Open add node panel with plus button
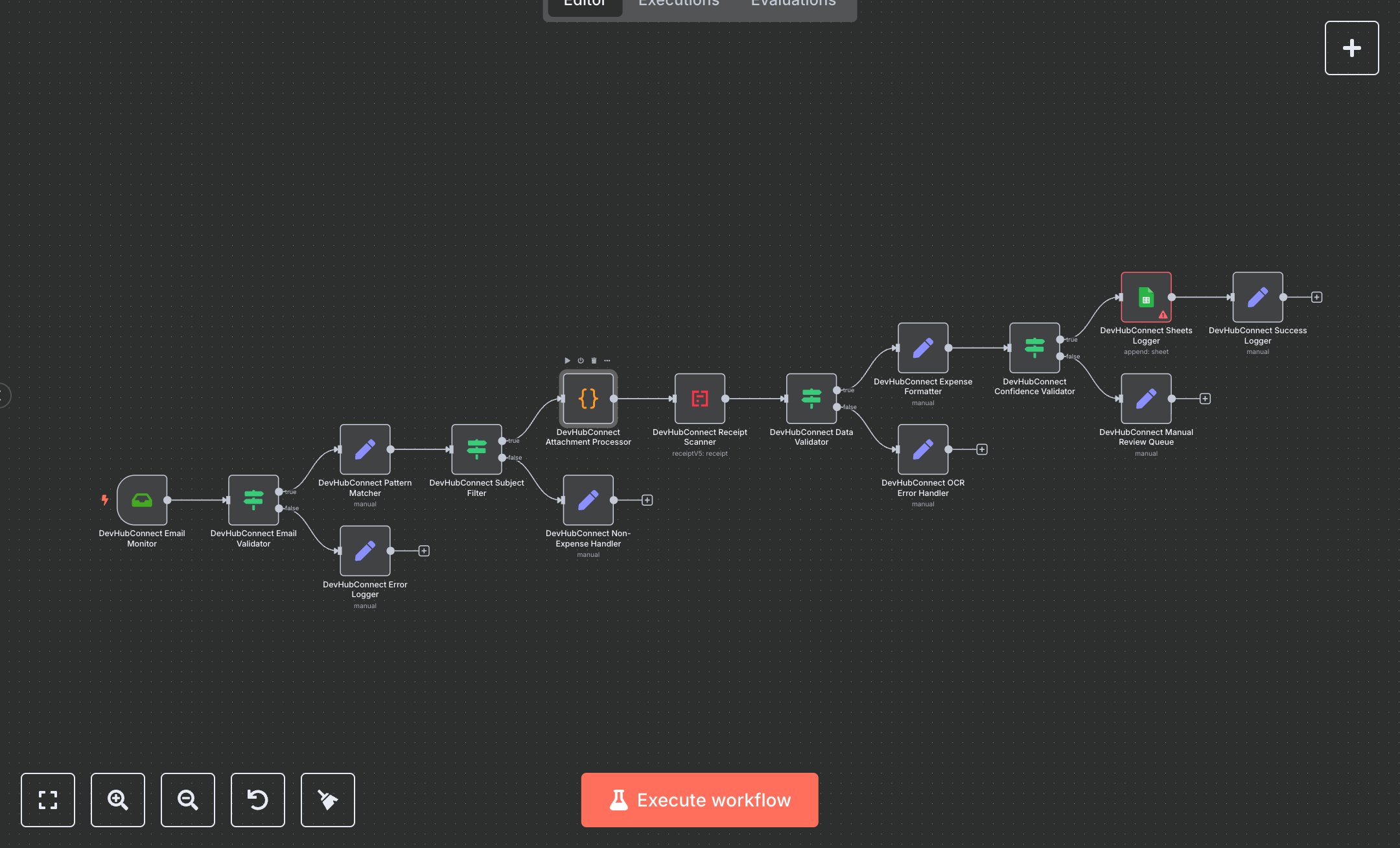 1351,48
